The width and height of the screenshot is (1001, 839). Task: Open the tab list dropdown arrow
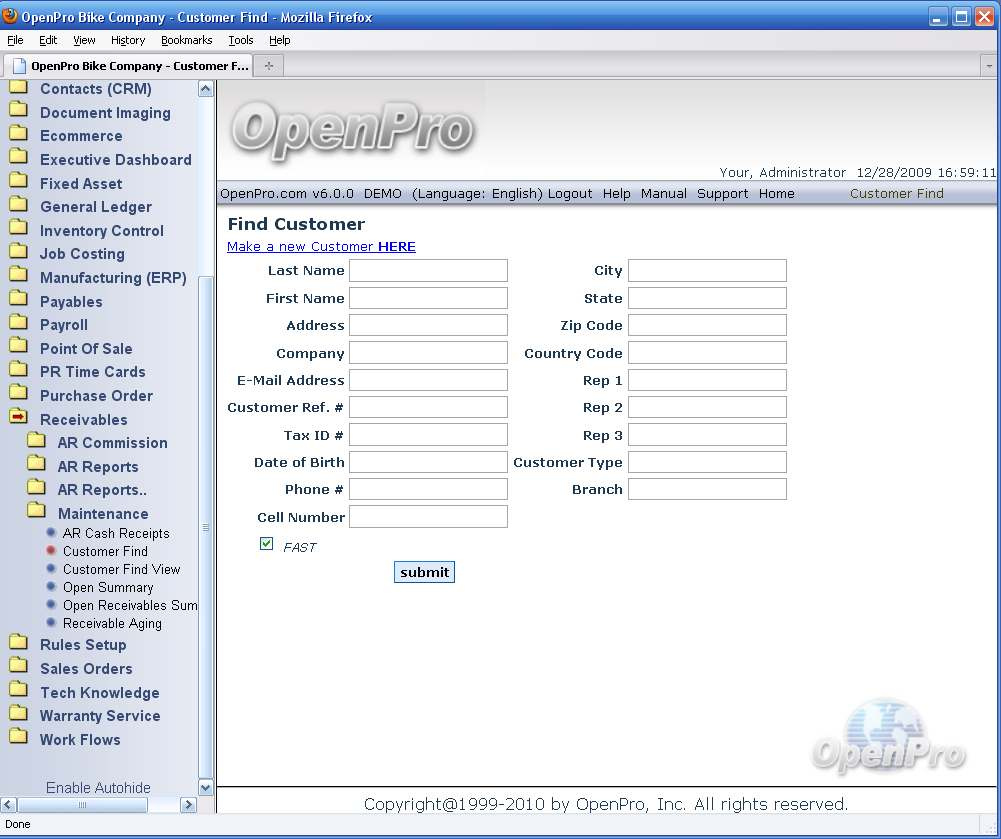tap(988, 66)
